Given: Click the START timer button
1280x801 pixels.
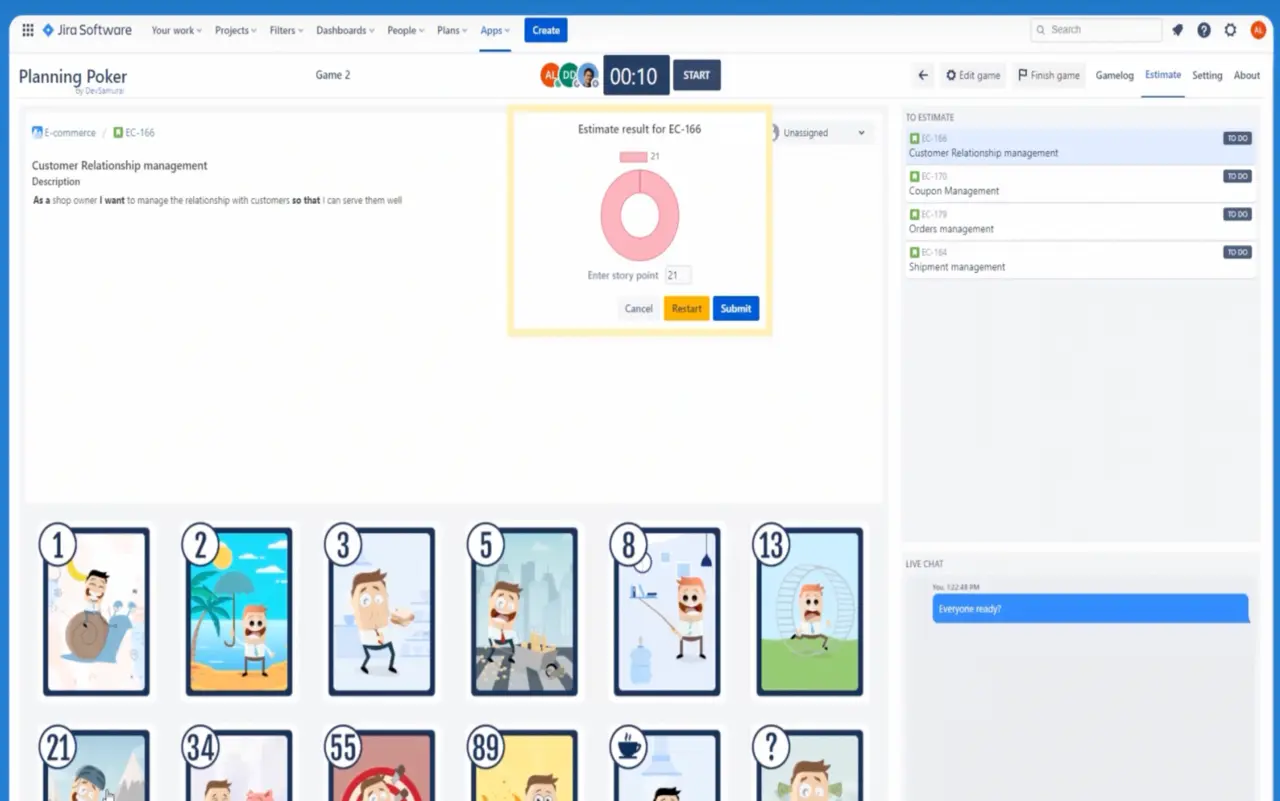Looking at the screenshot, I should click(697, 75).
